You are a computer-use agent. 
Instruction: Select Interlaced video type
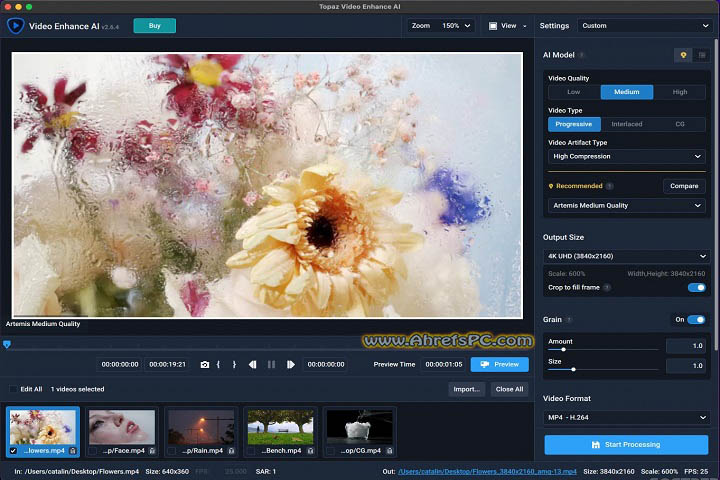tap(627, 124)
